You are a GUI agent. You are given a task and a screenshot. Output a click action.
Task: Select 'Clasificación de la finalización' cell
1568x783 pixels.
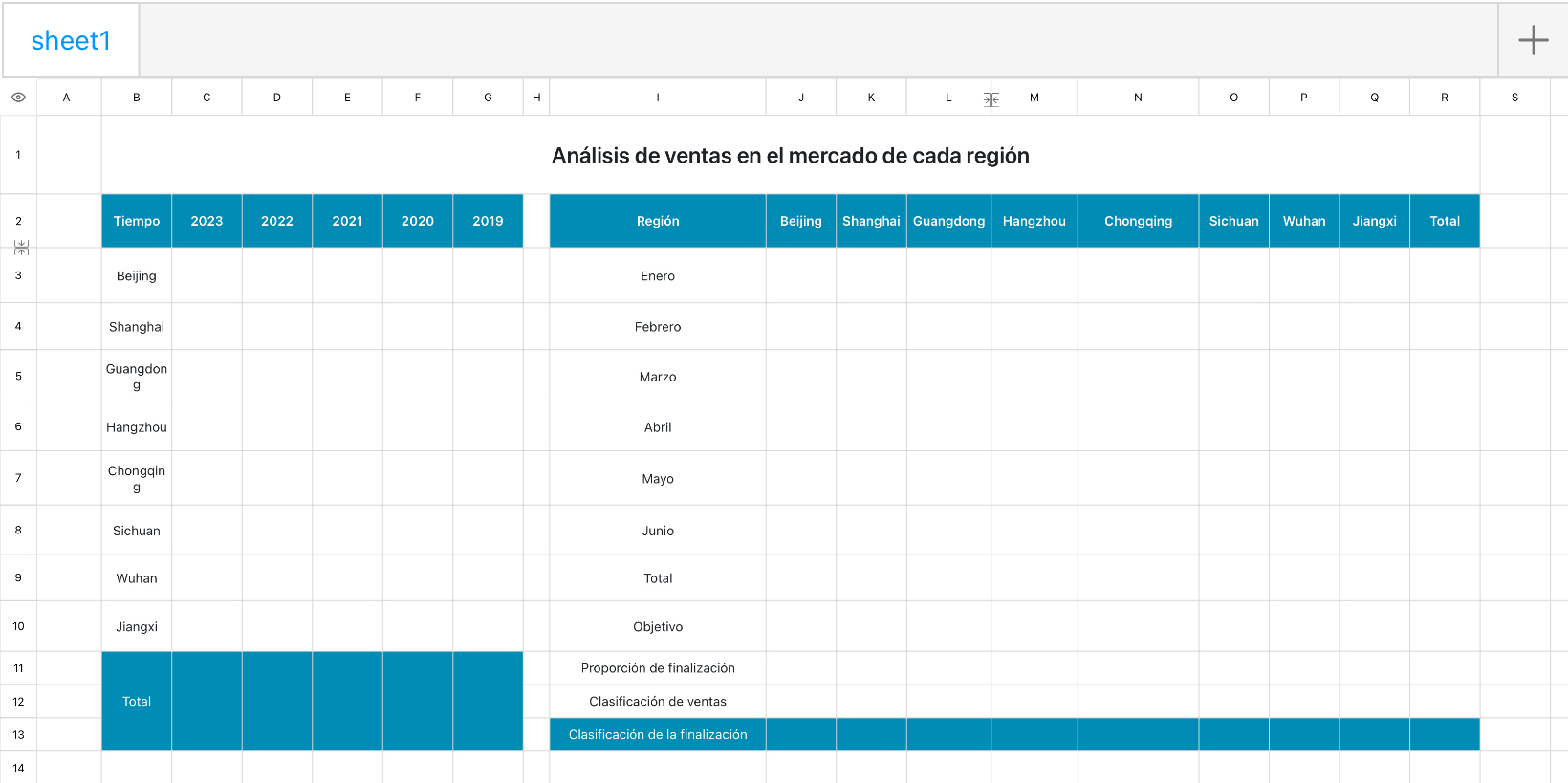tap(658, 734)
